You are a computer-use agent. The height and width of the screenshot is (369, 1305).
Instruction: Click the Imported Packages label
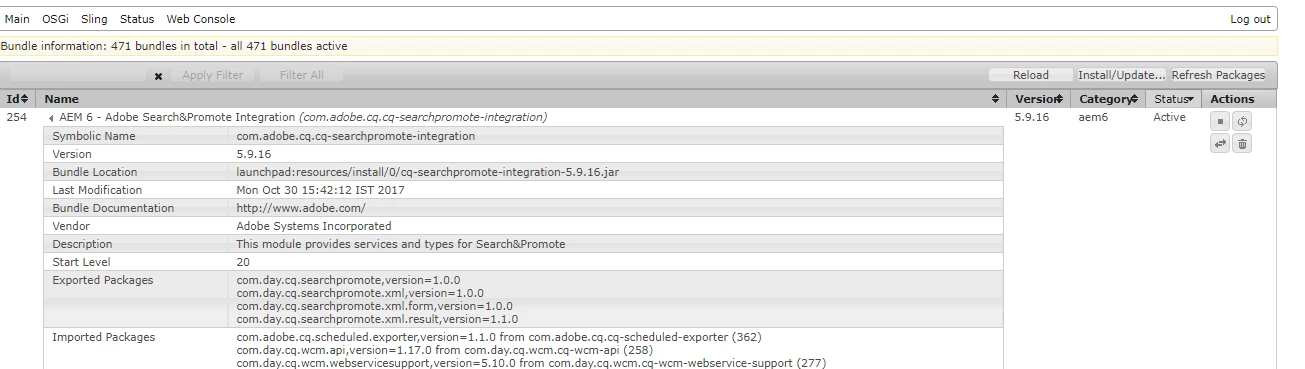pos(103,337)
